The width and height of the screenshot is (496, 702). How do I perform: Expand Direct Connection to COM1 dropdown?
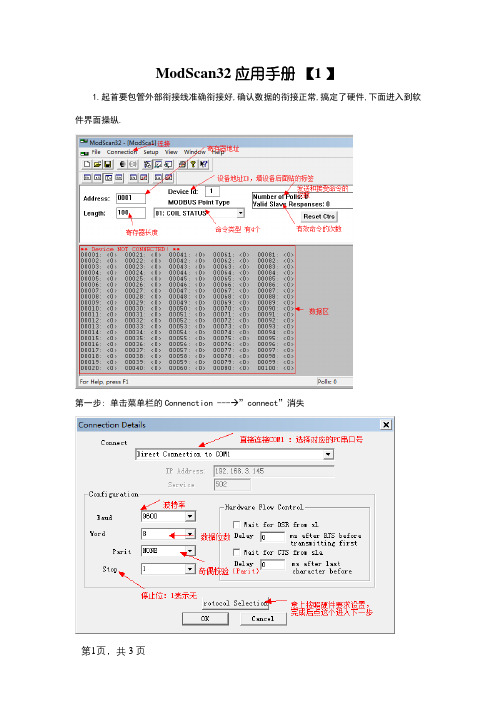[329, 454]
